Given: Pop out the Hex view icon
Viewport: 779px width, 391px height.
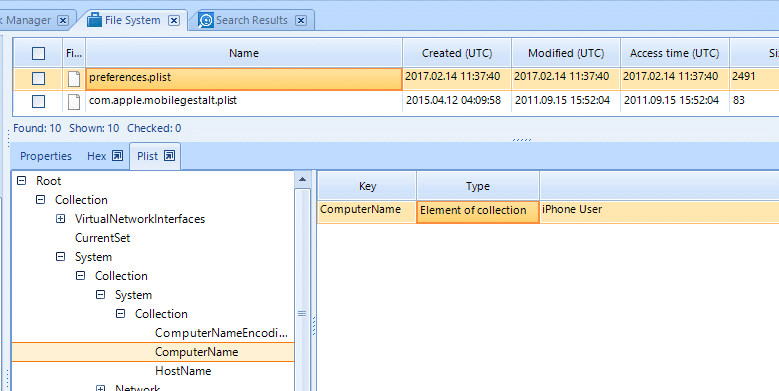Looking at the screenshot, I should point(117,156).
